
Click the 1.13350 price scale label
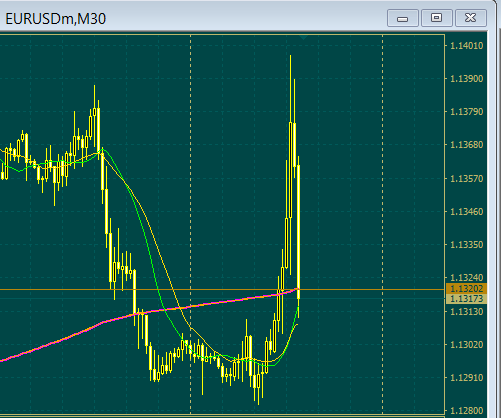click(466, 245)
